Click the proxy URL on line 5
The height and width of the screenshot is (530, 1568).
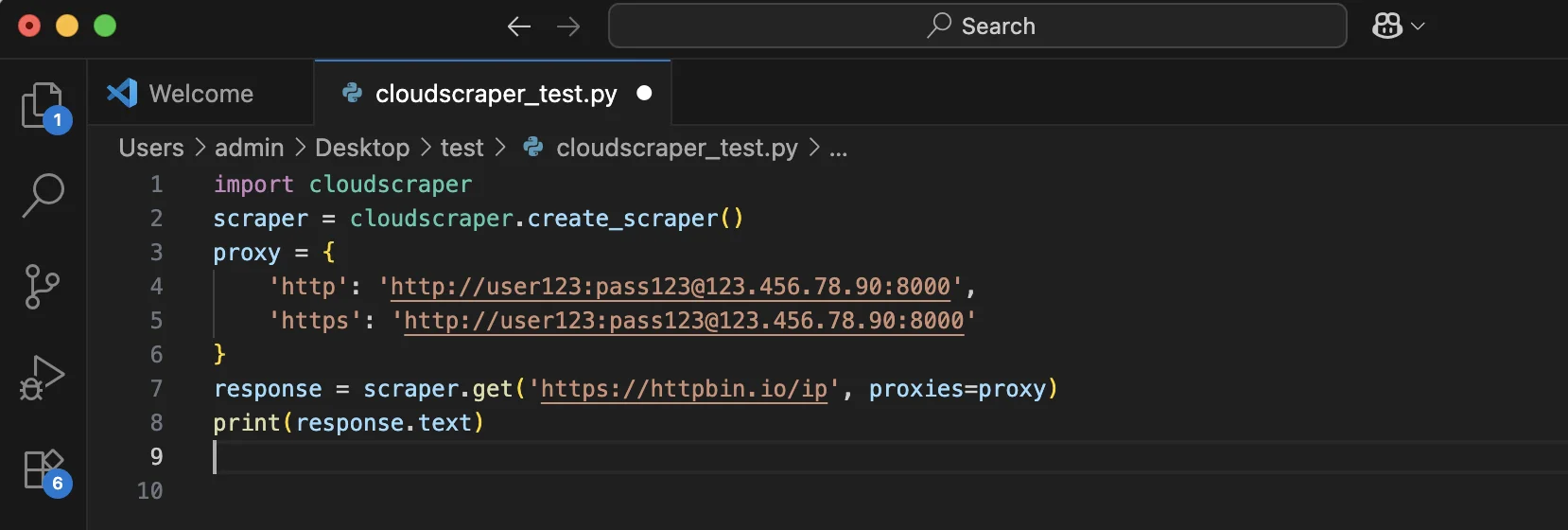(x=684, y=321)
